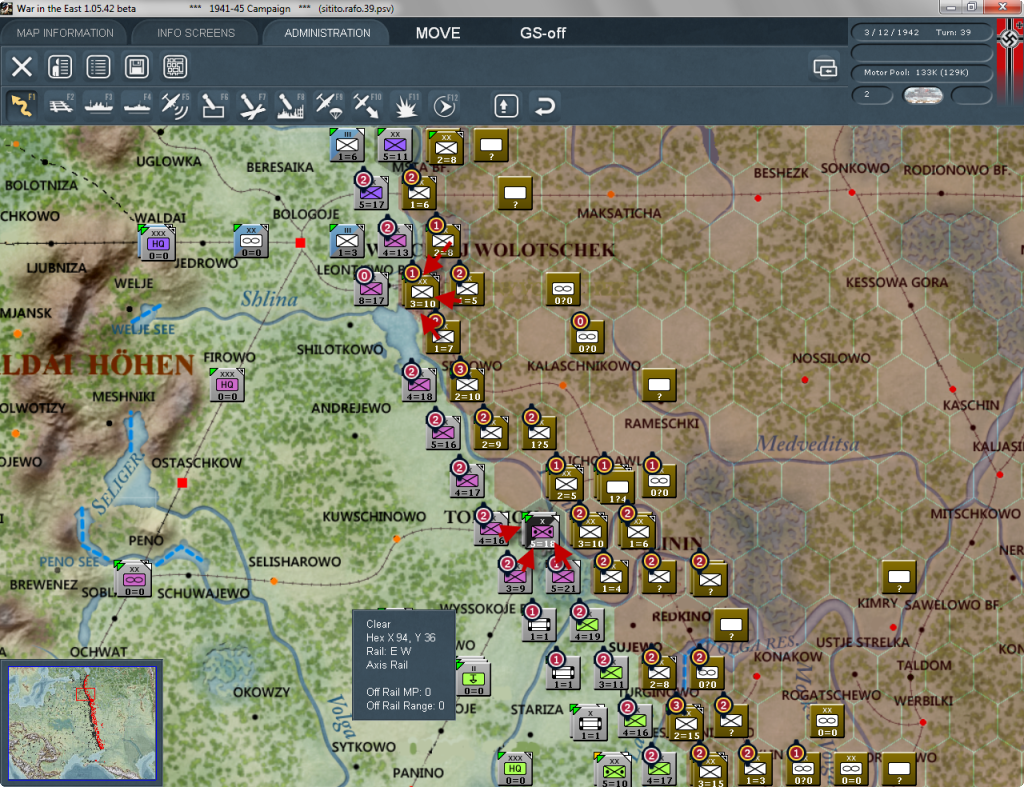Select the air transfer mode icon (F10)
This screenshot has height=787, width=1024.
pyautogui.click(x=367, y=105)
